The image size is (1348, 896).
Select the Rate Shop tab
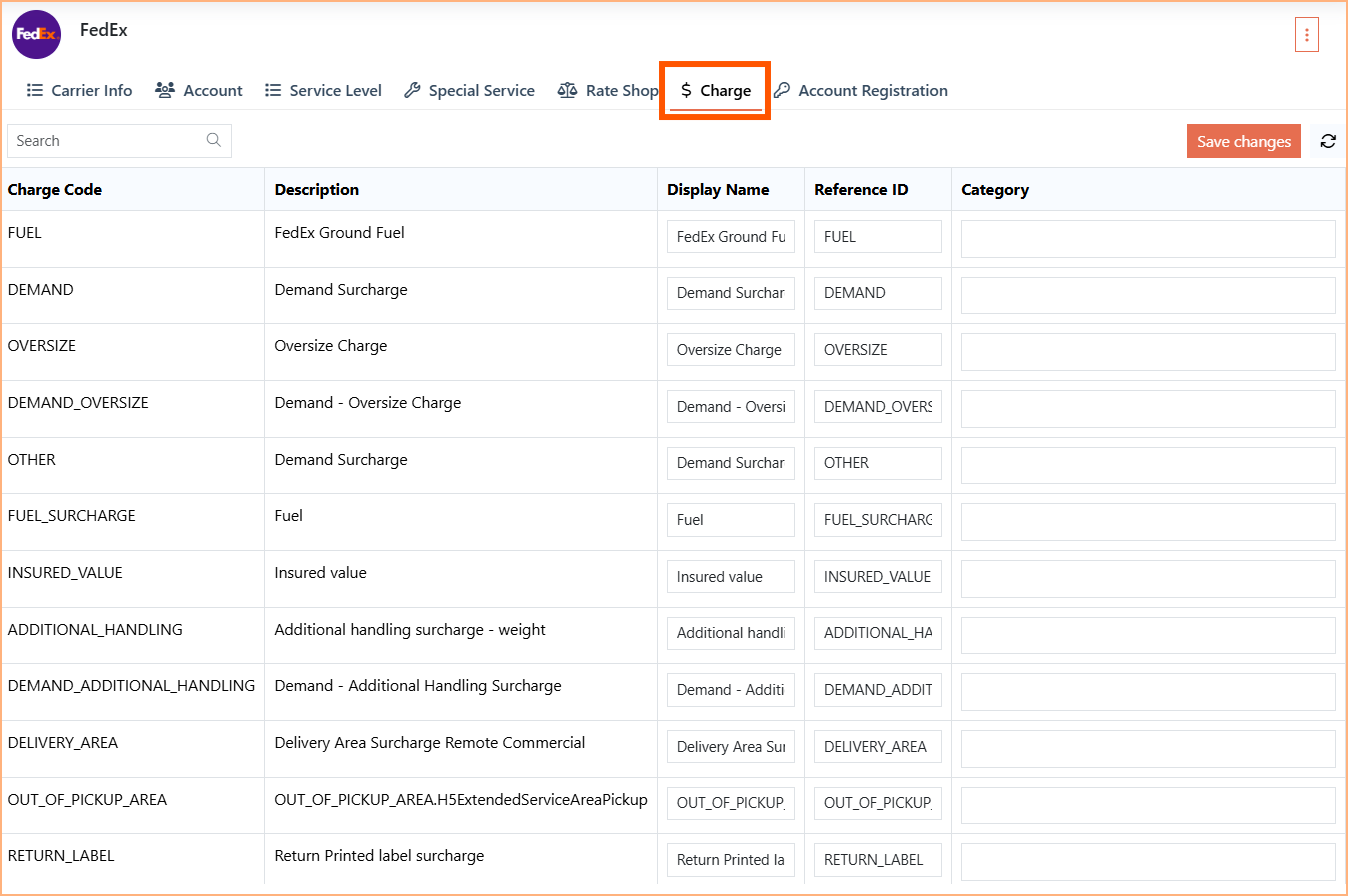[x=608, y=90]
